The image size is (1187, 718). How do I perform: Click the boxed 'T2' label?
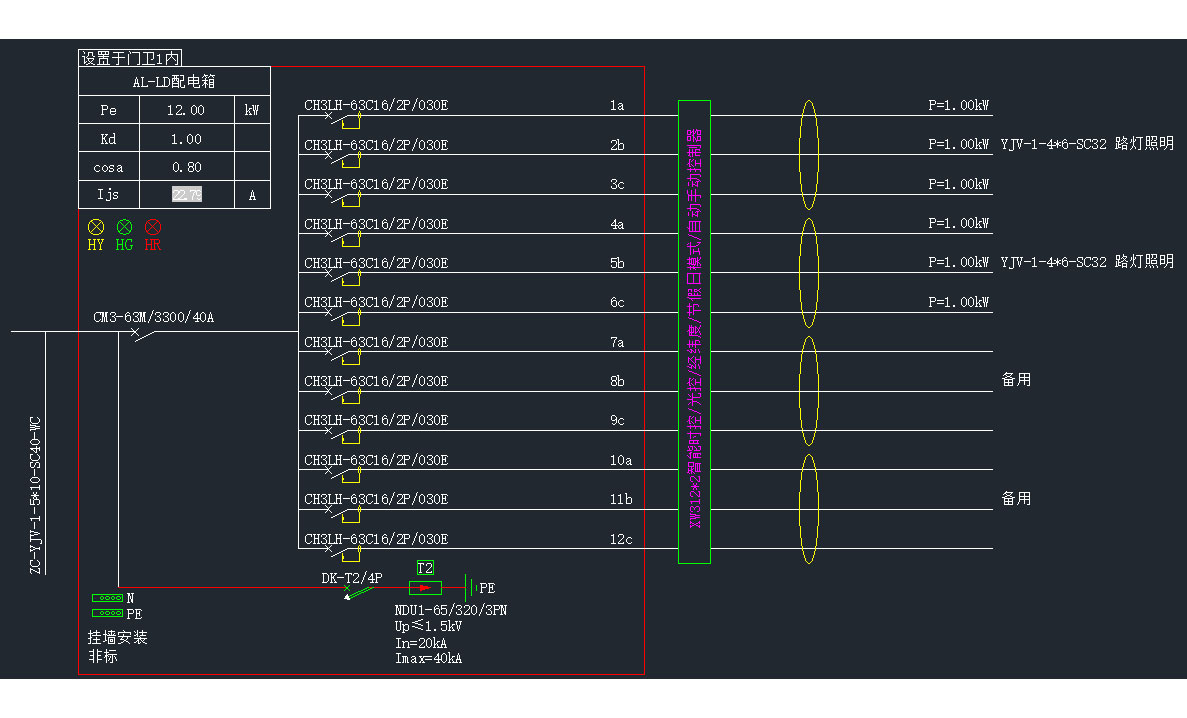click(425, 568)
